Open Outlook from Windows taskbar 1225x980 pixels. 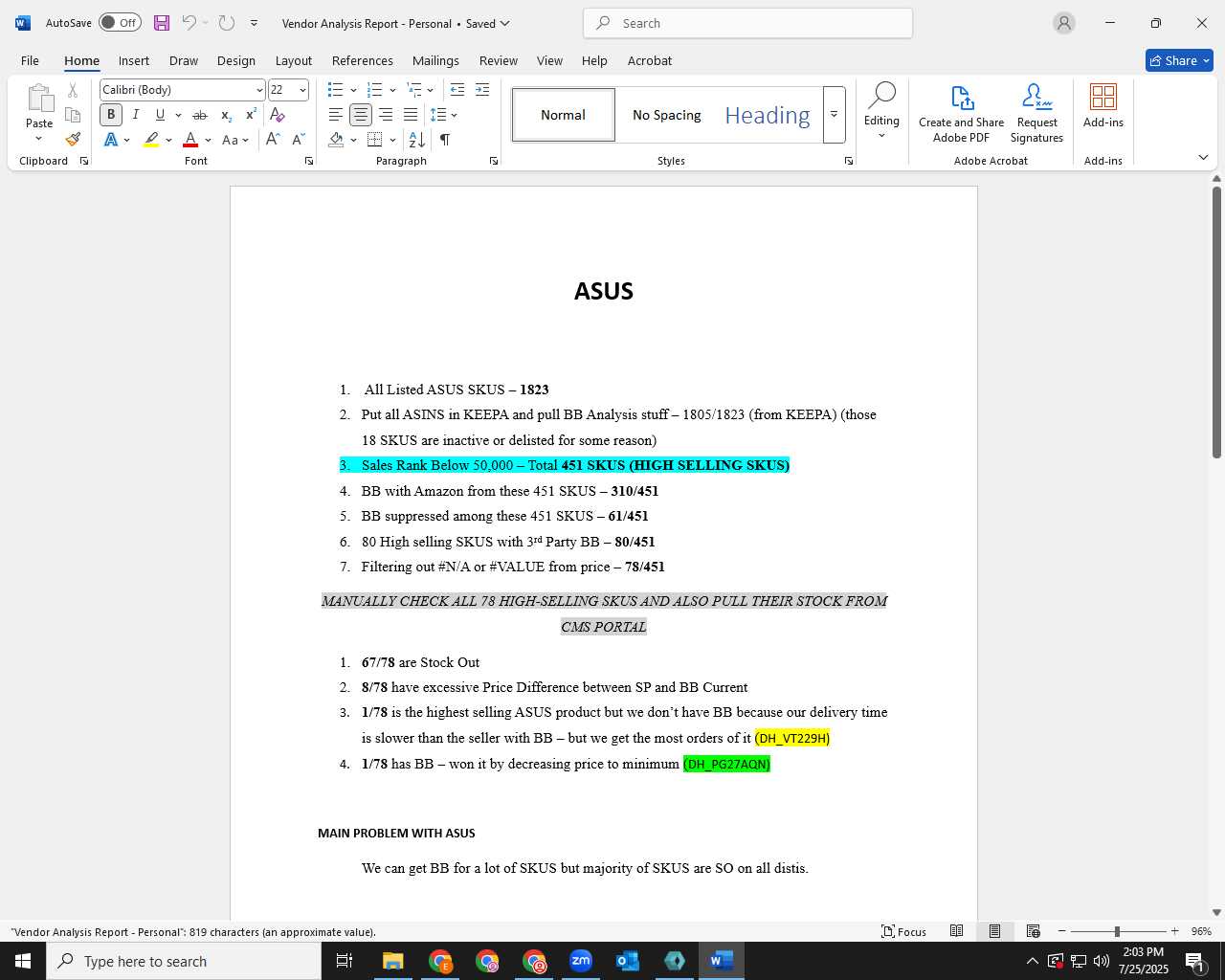pyautogui.click(x=628, y=961)
